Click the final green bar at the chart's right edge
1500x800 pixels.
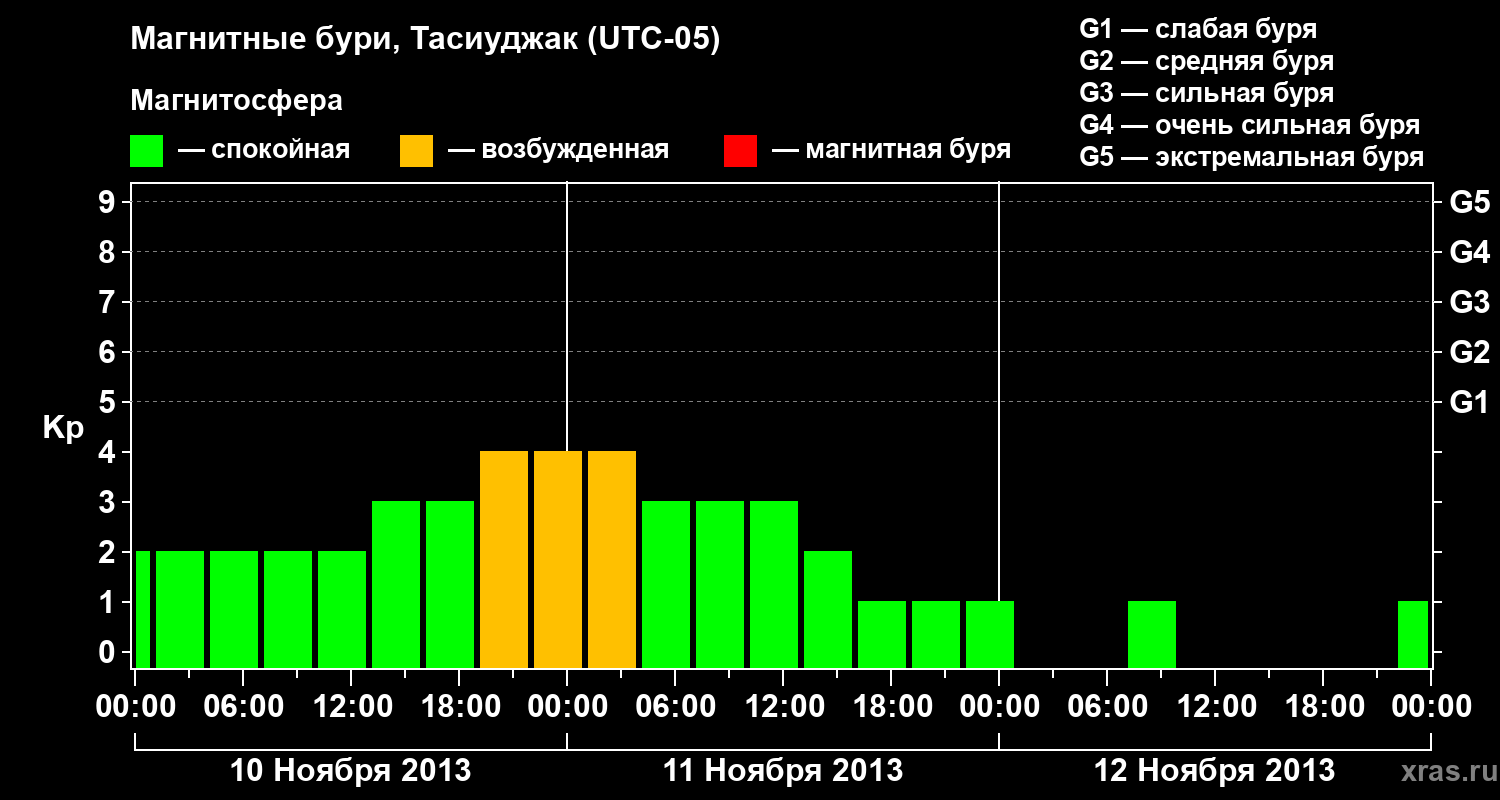[1413, 634]
